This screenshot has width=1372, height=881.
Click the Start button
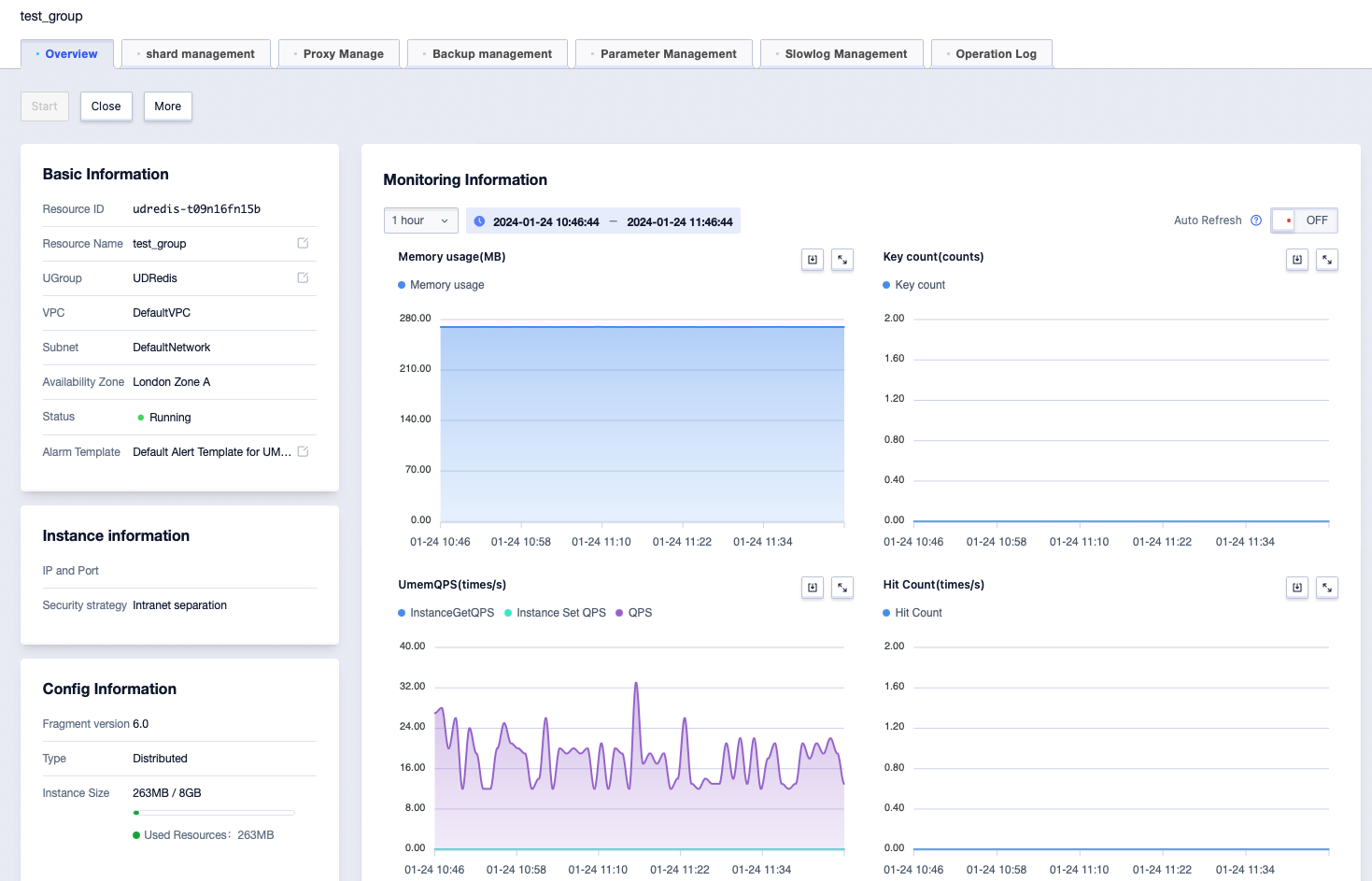45,107
